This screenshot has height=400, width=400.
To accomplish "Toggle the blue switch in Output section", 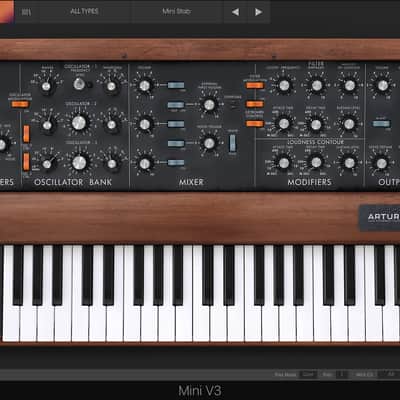I will (x=381, y=124).
